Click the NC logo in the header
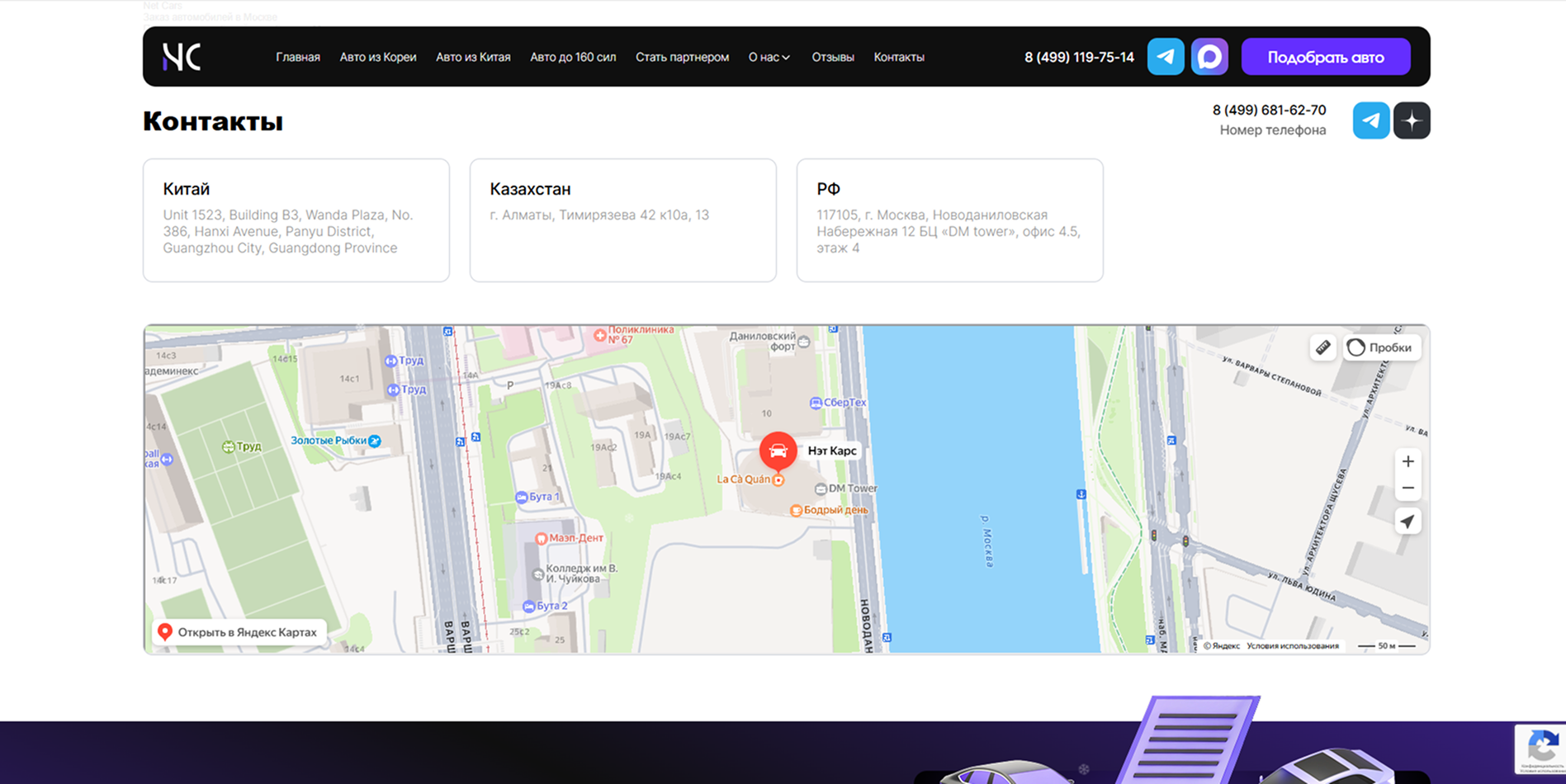1566x784 pixels. [182, 57]
